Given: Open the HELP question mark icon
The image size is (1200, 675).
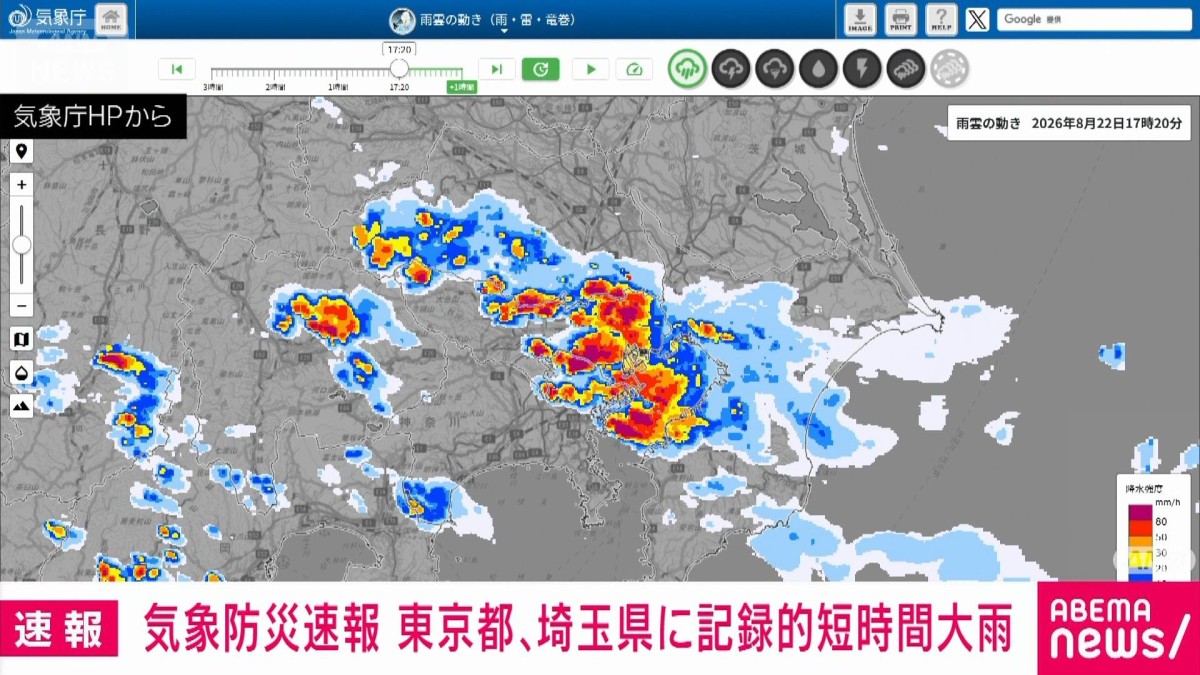Looking at the screenshot, I should [x=941, y=19].
